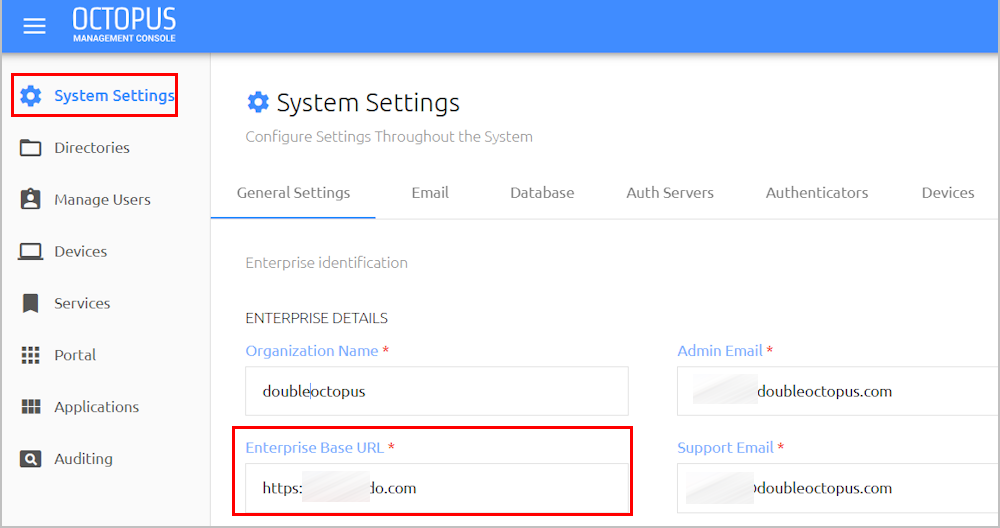
Task: Click the Support Email input field
Action: point(837,488)
